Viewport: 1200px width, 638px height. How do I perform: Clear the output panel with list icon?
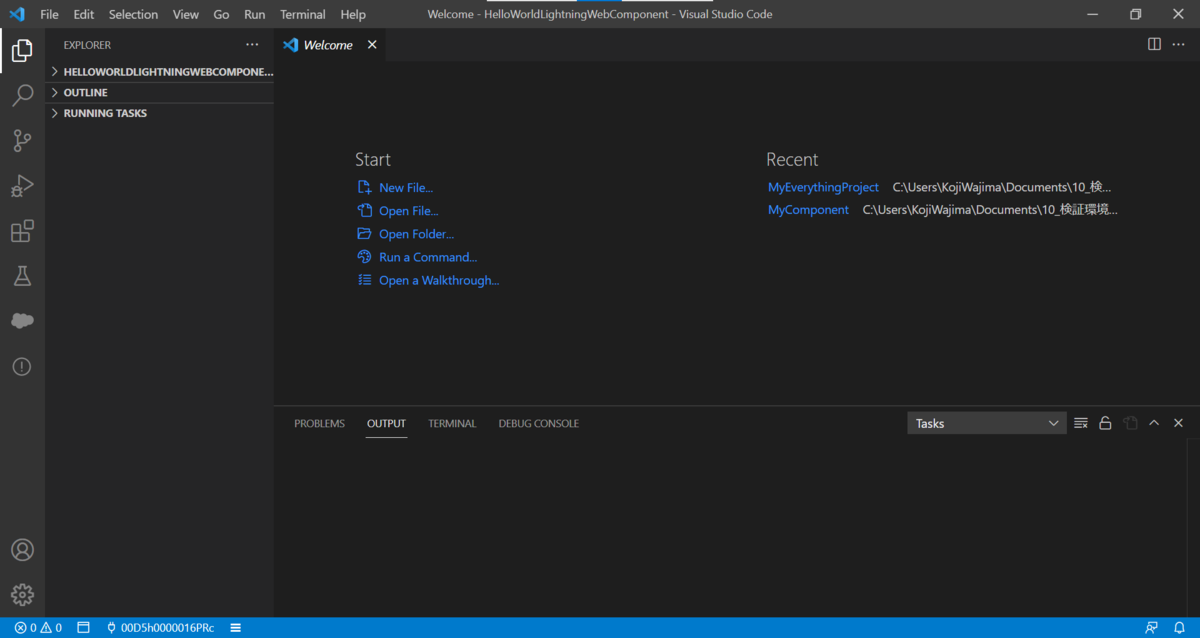[1081, 423]
